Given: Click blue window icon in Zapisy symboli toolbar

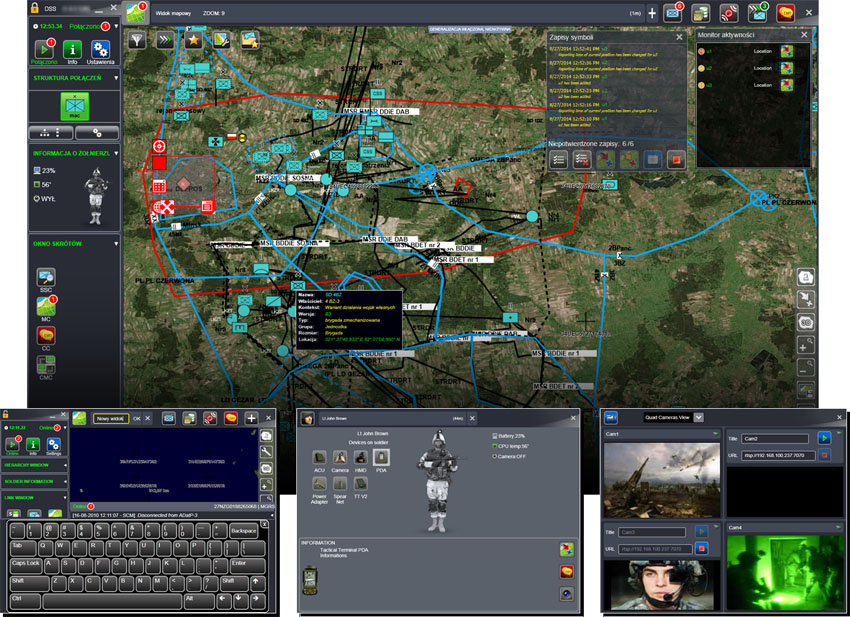Looking at the screenshot, I should coord(653,159).
